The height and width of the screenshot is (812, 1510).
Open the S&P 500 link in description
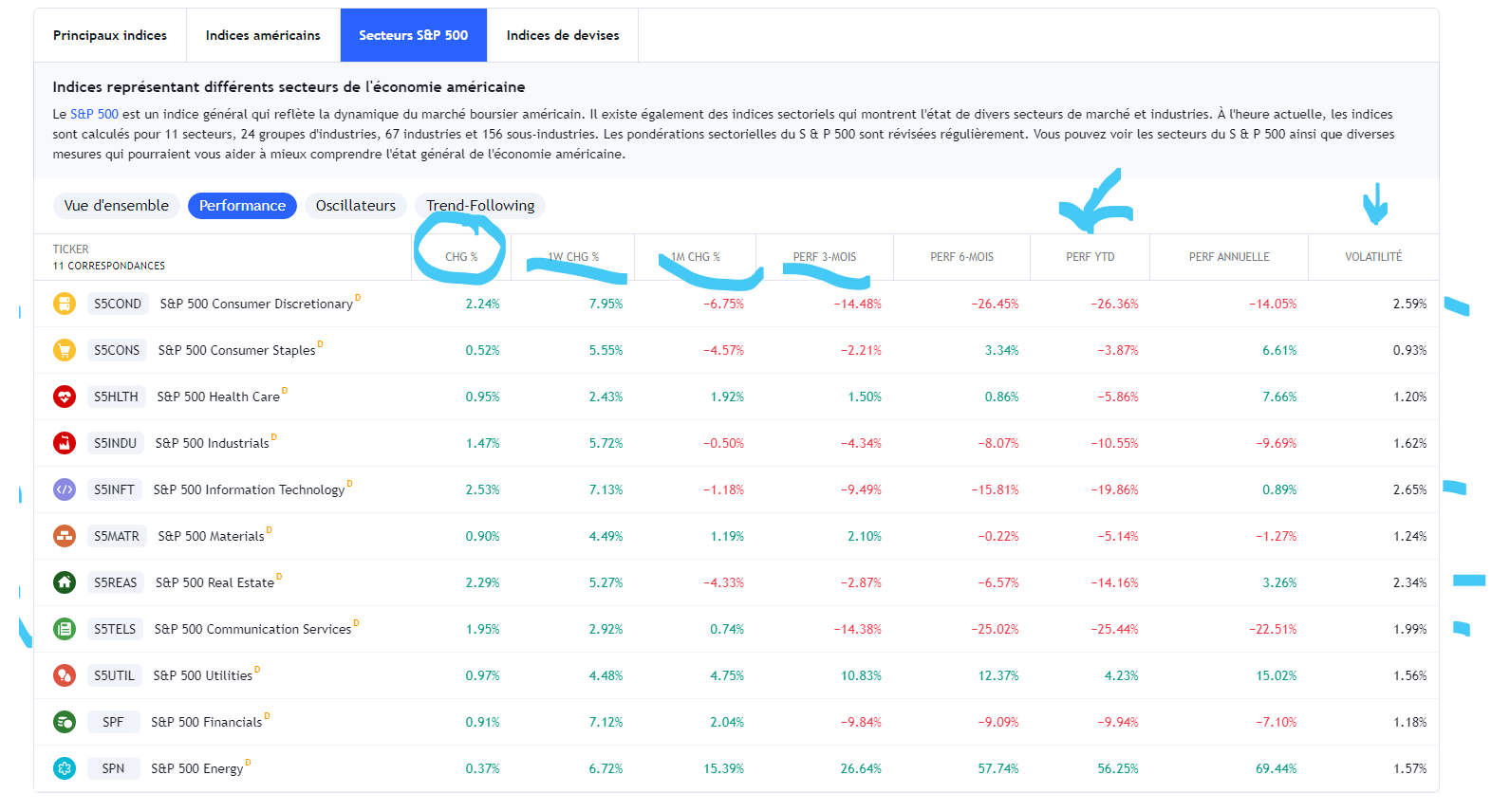[x=94, y=114]
